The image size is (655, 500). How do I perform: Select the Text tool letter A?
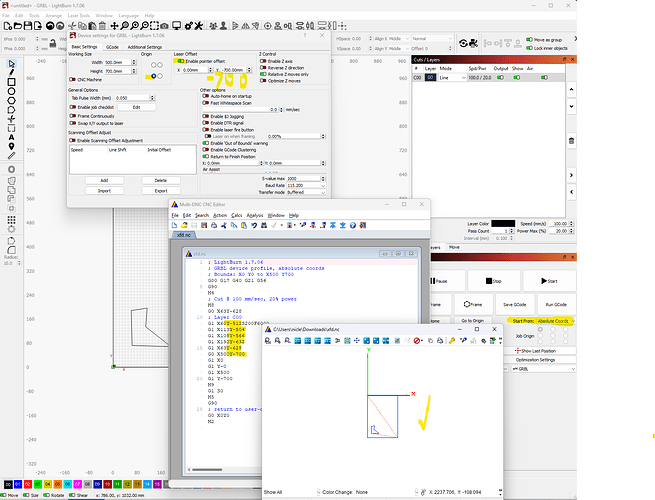pos(11,137)
